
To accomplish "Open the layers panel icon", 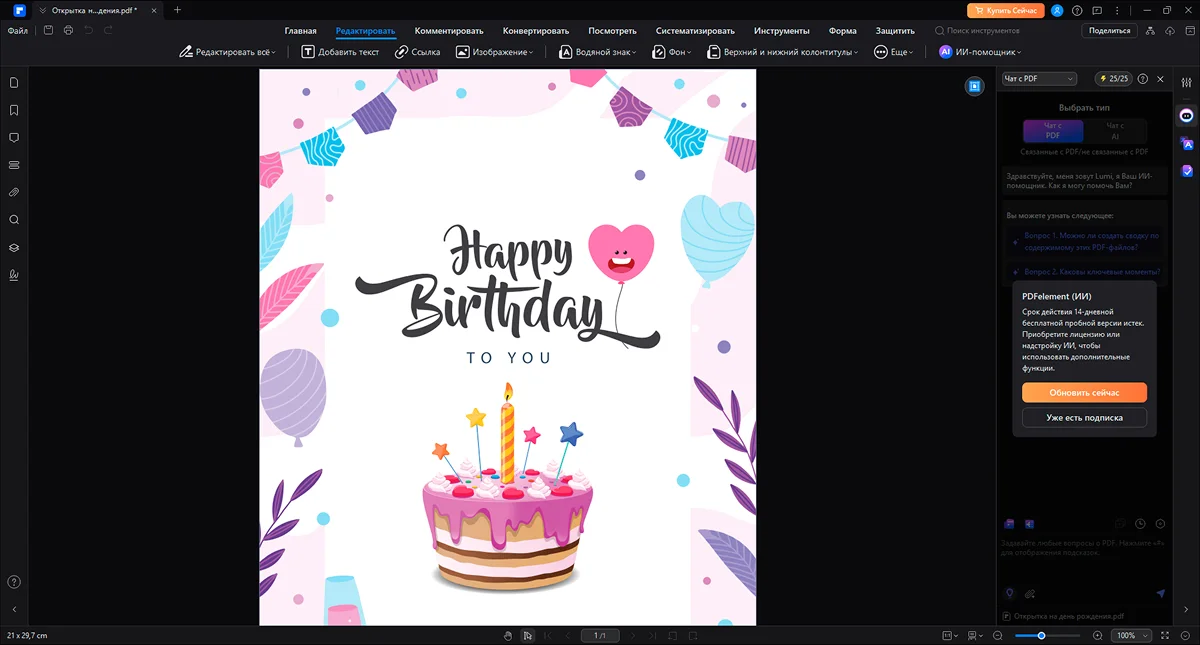I will (x=14, y=247).
